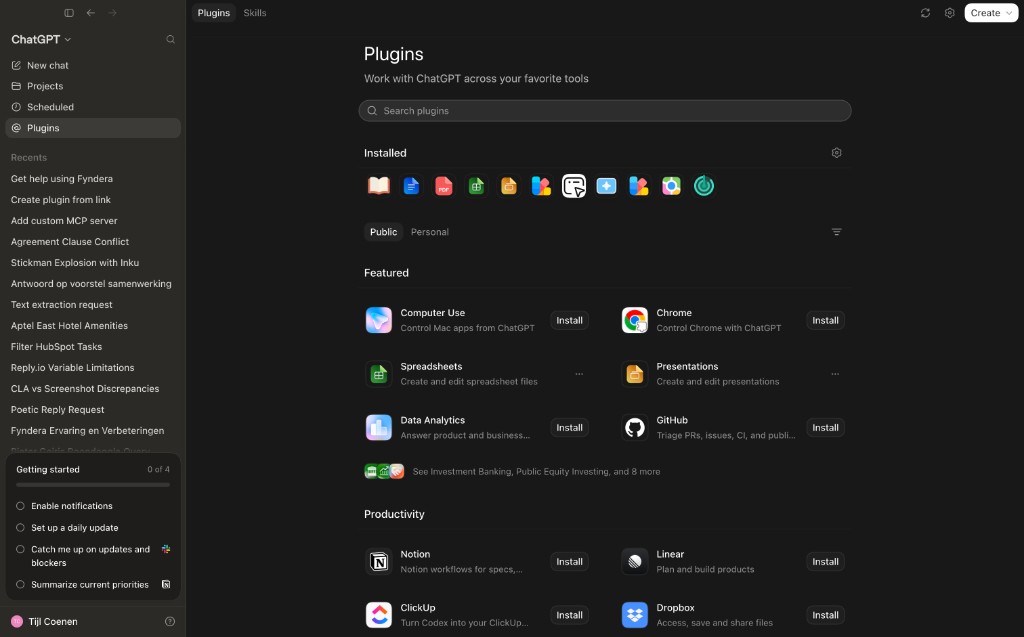Click the Data Analytics plugin icon
The image size is (1024, 637).
[379, 427]
